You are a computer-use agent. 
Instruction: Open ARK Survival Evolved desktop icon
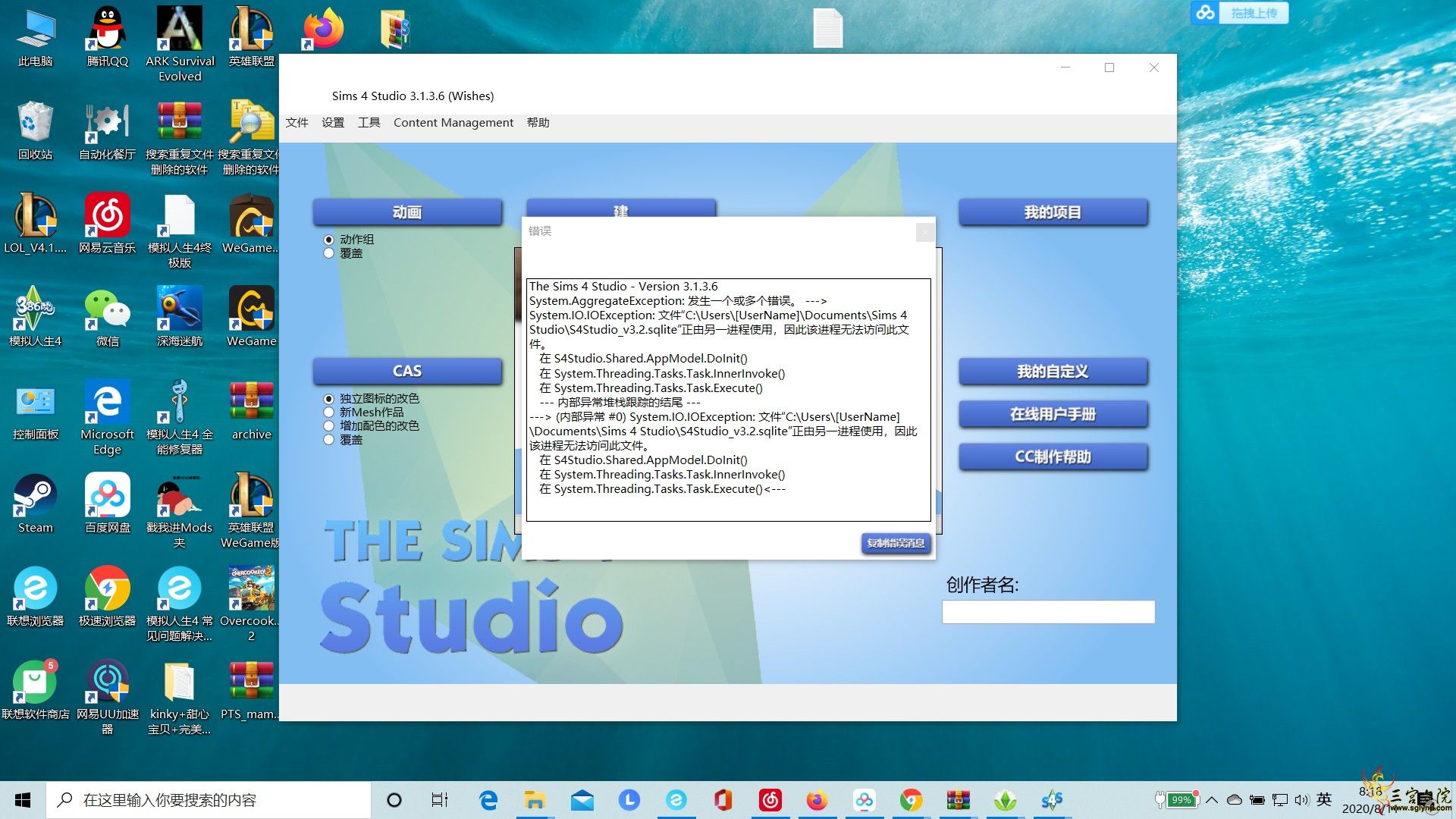point(180,44)
